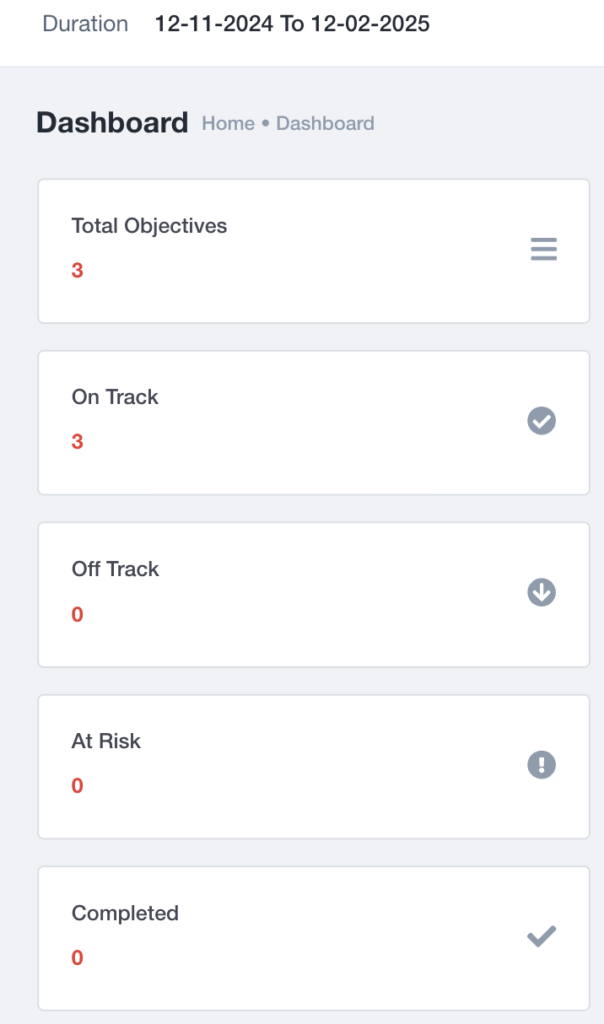Click the circled checkmark icon for On Track
This screenshot has height=1024, width=604.
(541, 421)
